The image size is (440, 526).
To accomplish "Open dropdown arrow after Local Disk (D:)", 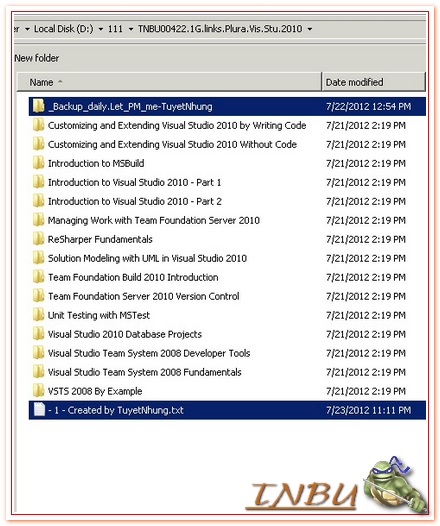I will (x=101, y=29).
